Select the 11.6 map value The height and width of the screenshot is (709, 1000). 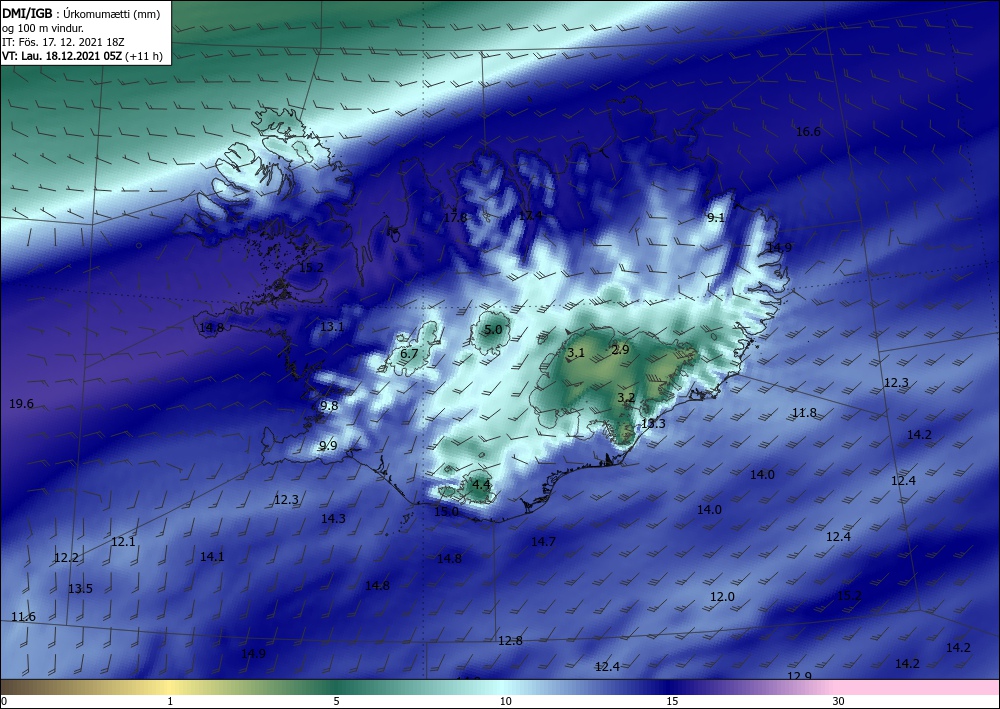[24, 617]
